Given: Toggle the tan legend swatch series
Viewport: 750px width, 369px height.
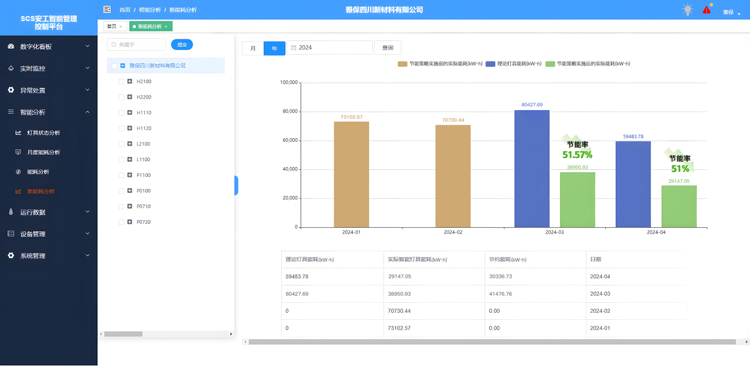Looking at the screenshot, I should (x=402, y=64).
